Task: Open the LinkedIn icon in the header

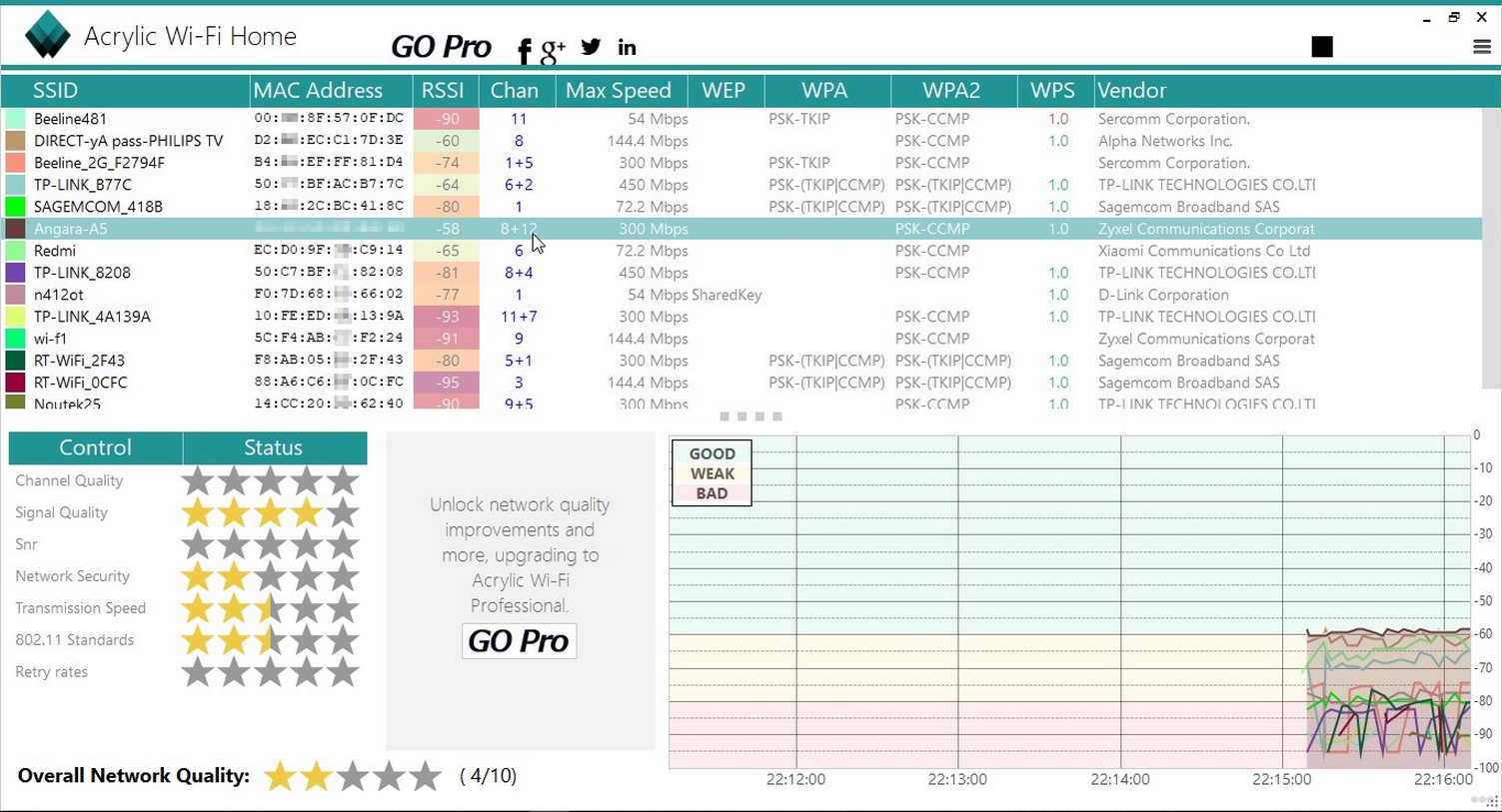Action: [627, 47]
